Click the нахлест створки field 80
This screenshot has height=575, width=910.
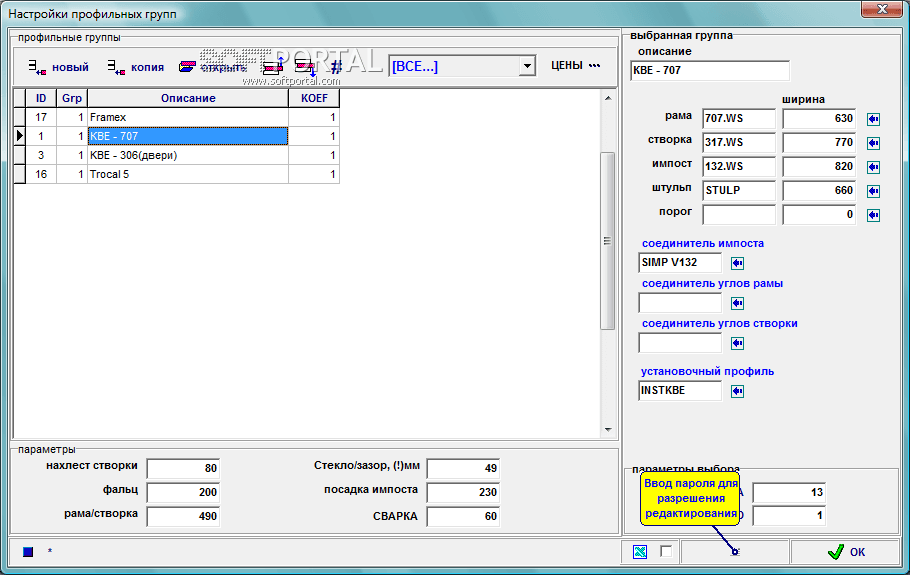click(183, 468)
